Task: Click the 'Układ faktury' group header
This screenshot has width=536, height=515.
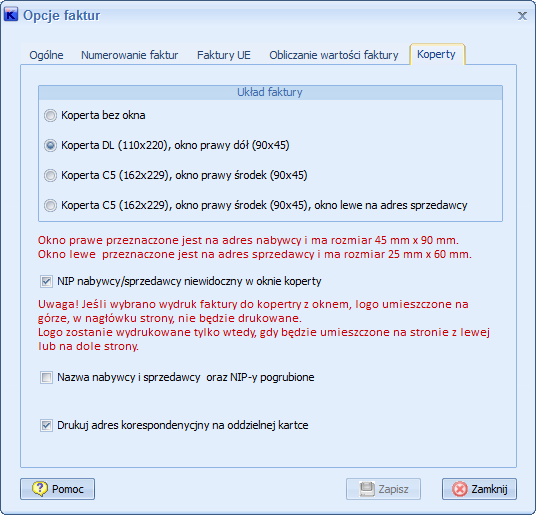Action: (270, 92)
